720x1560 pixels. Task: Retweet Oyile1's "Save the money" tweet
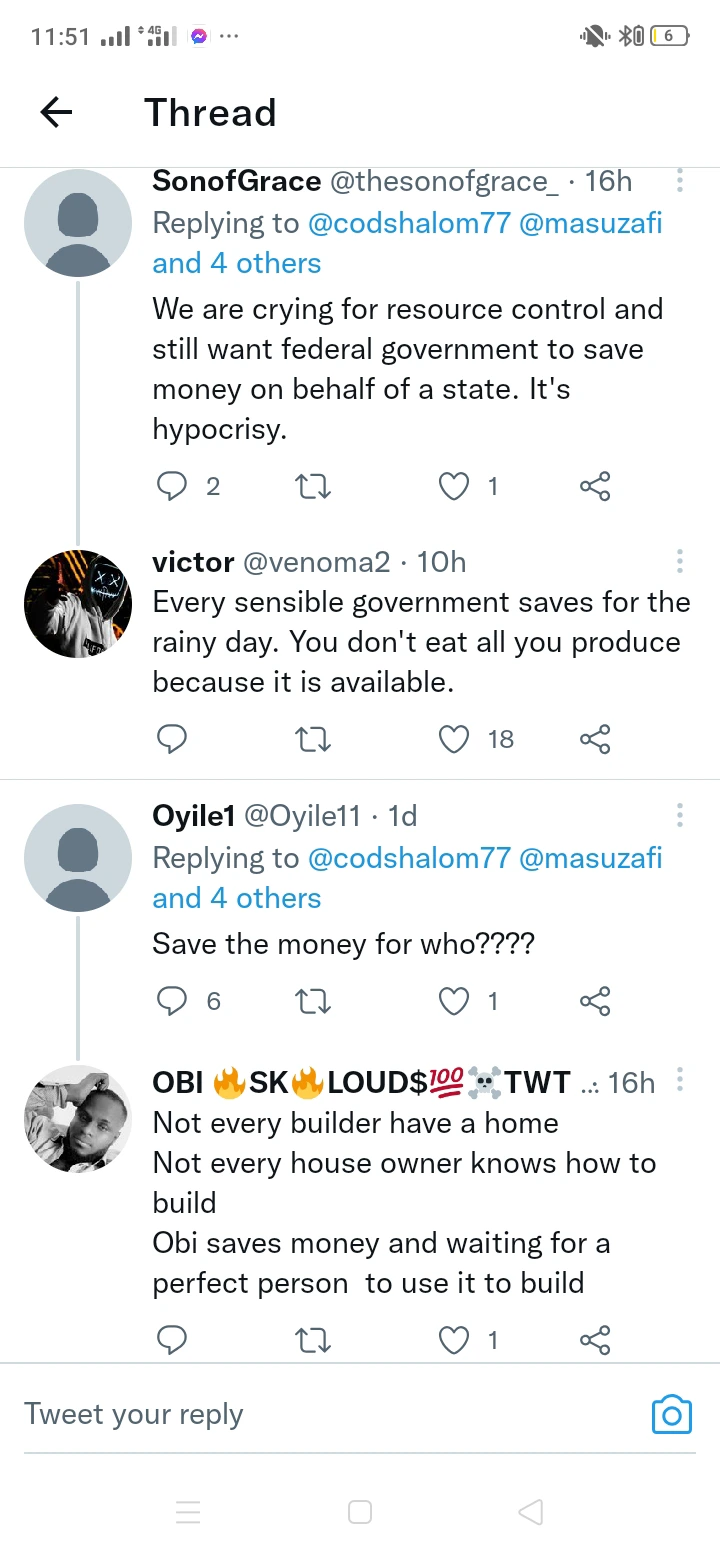click(x=314, y=1001)
